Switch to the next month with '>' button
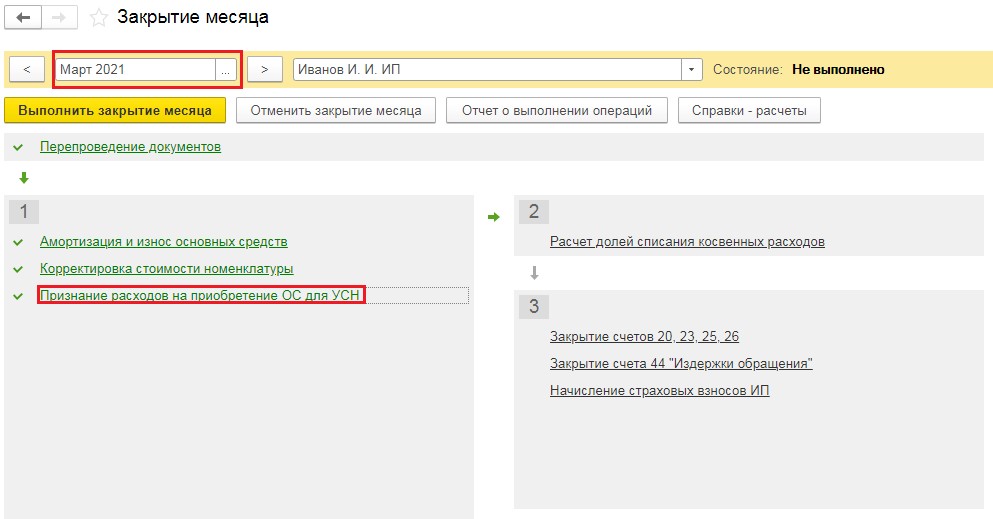 tap(264, 70)
